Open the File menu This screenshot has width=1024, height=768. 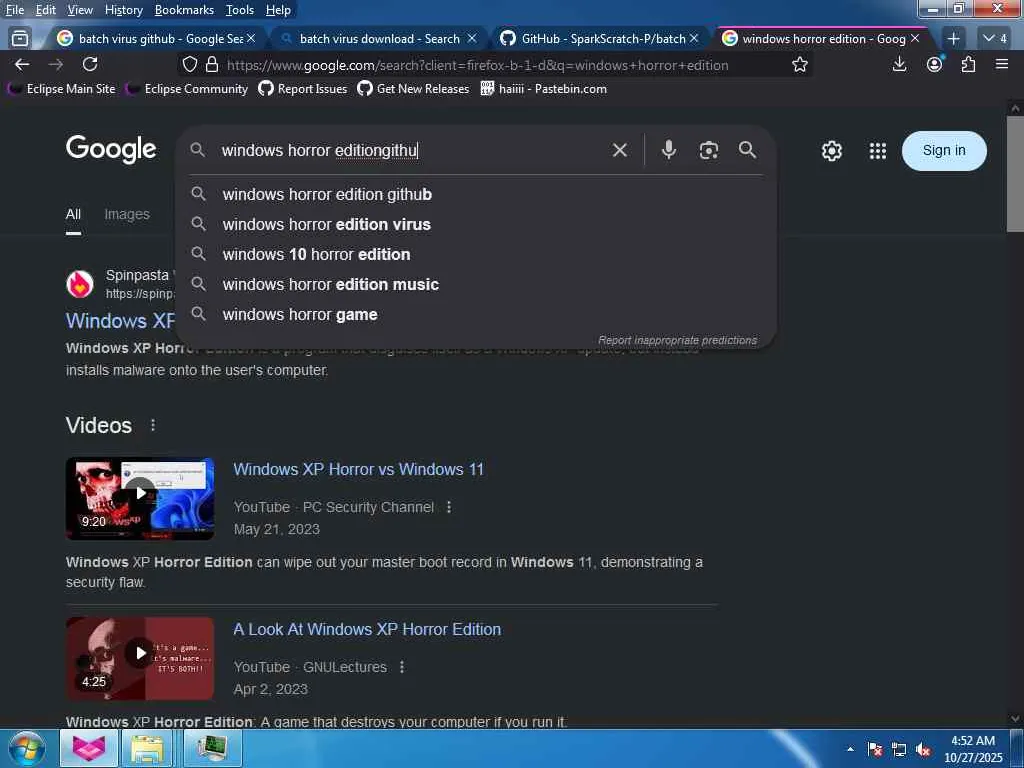[15, 10]
